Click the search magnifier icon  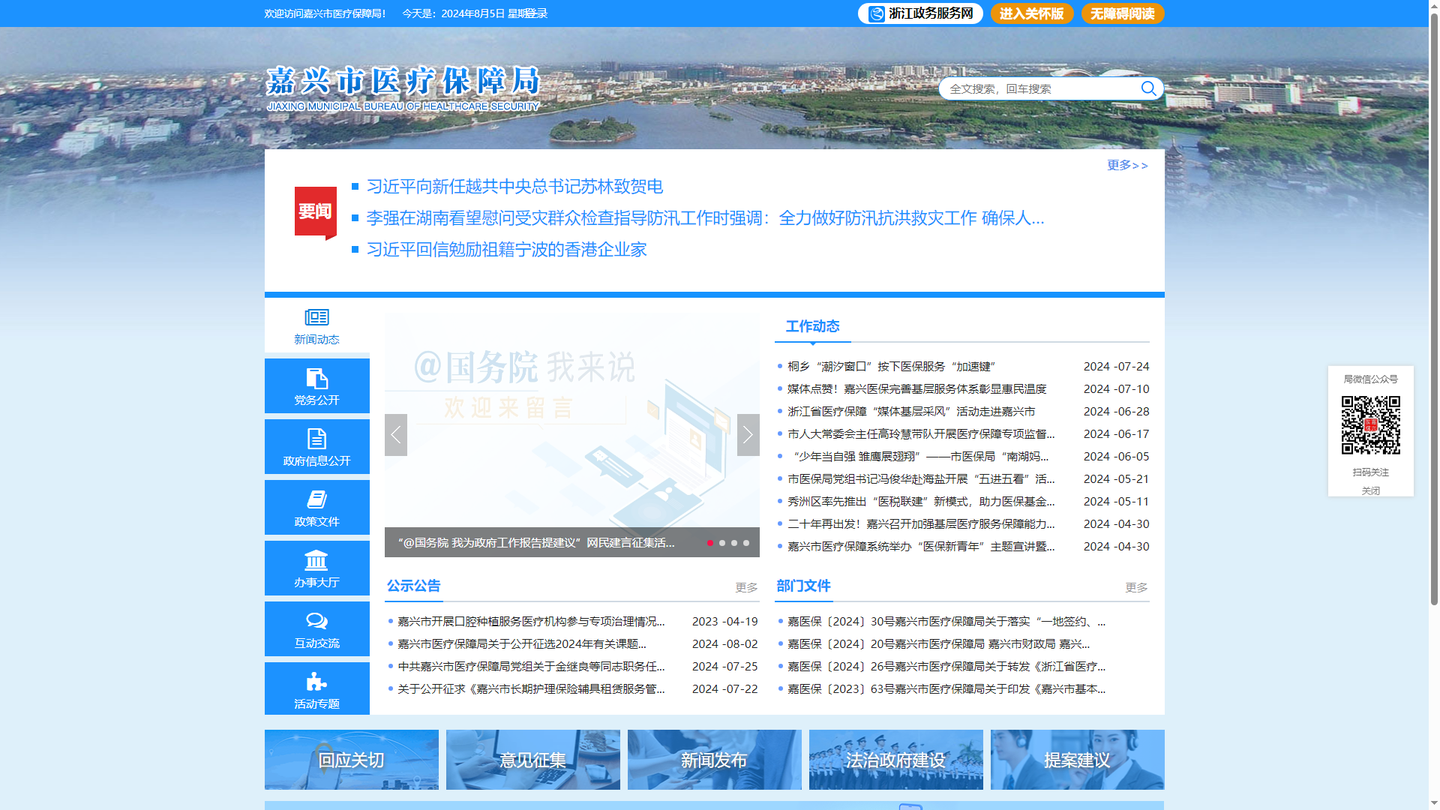[1148, 88]
